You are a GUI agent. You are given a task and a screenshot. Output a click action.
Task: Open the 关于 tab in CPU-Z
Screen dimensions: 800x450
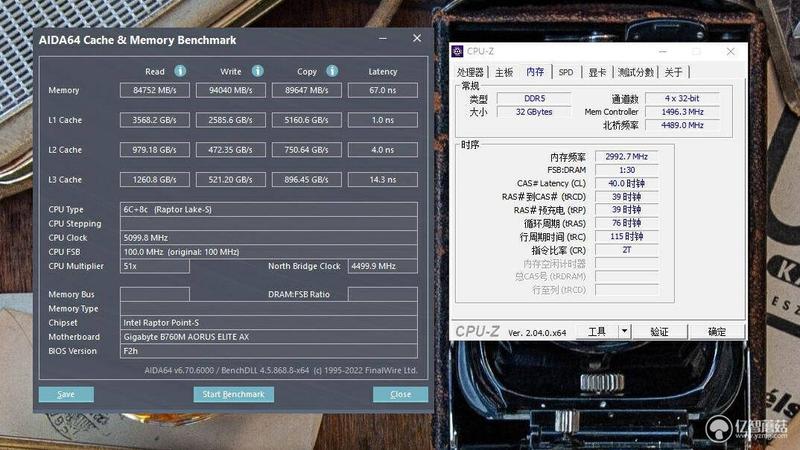[673, 72]
